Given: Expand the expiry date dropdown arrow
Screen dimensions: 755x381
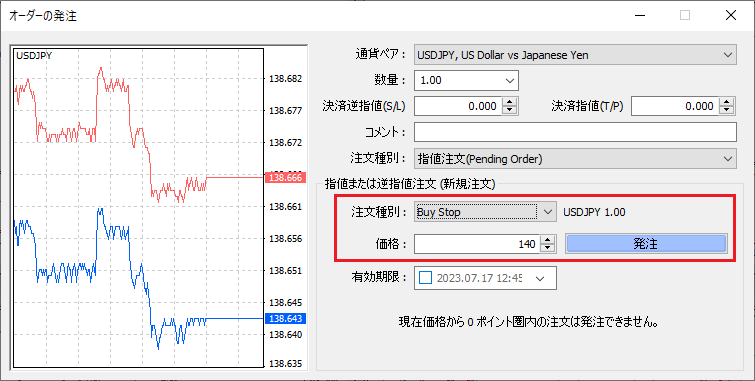Looking at the screenshot, I should pyautogui.click(x=540, y=278).
